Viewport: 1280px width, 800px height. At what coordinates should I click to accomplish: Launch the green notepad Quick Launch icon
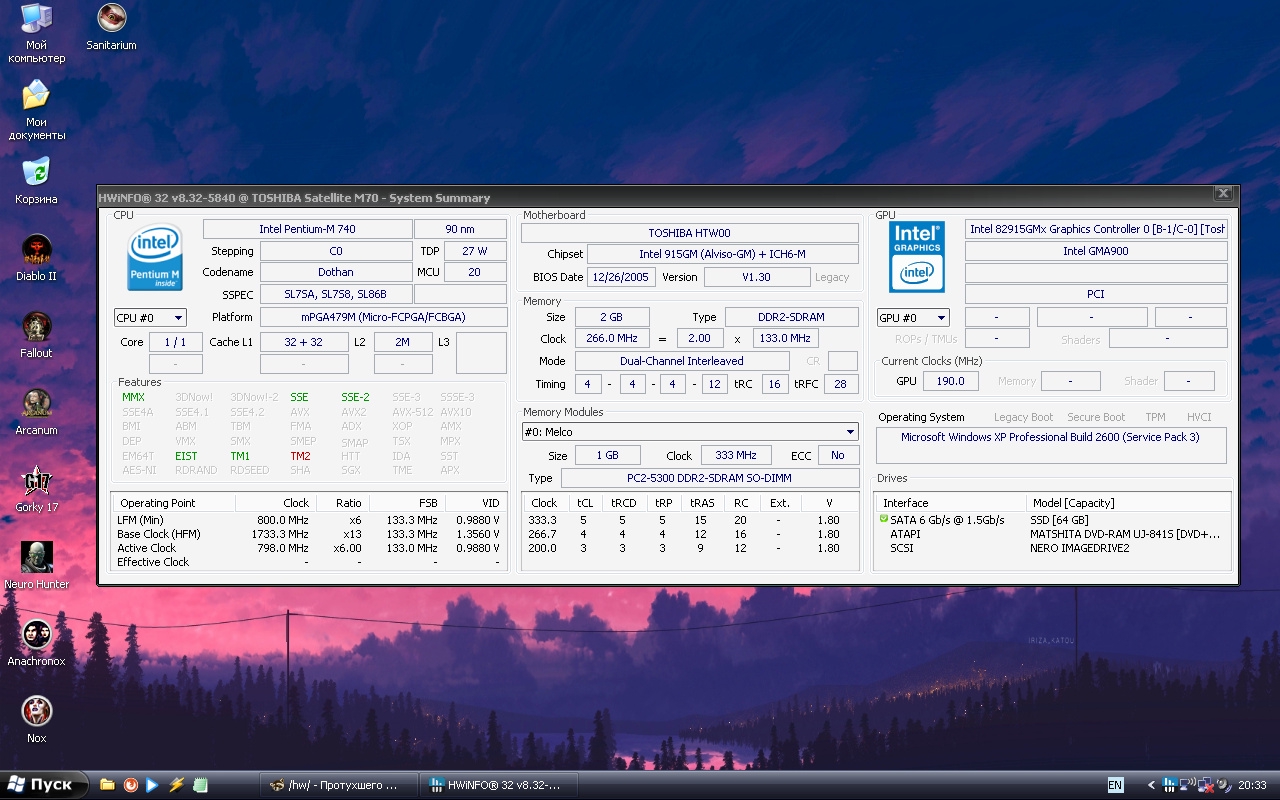click(x=199, y=785)
